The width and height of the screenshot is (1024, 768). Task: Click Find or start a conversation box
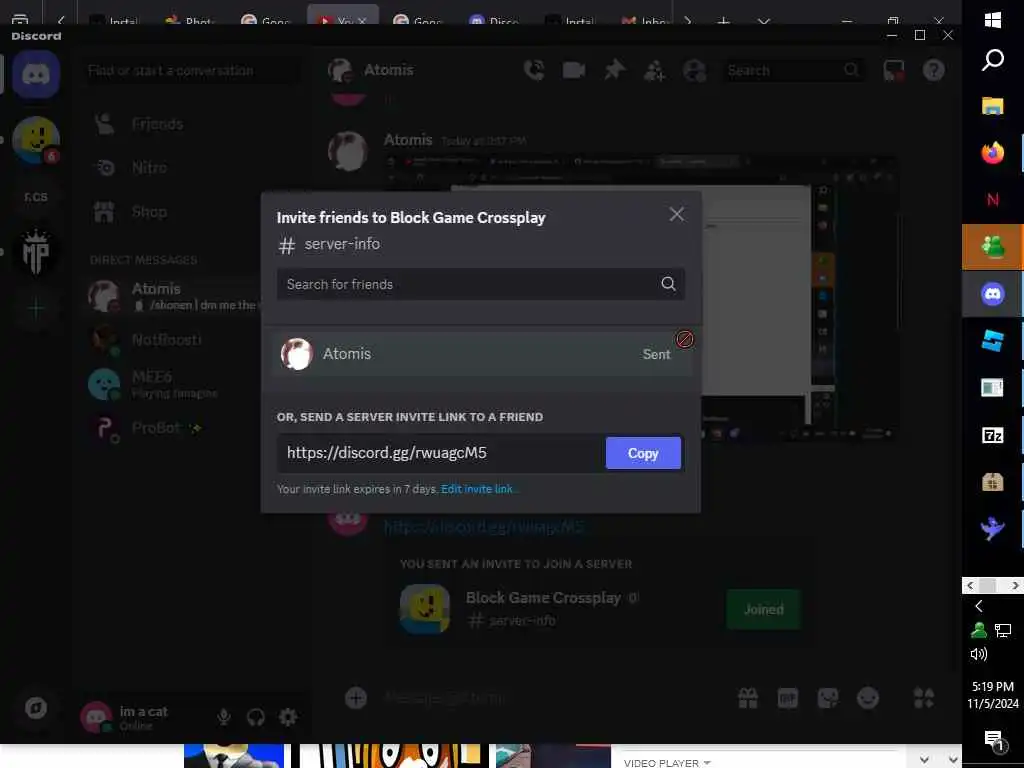(x=191, y=71)
